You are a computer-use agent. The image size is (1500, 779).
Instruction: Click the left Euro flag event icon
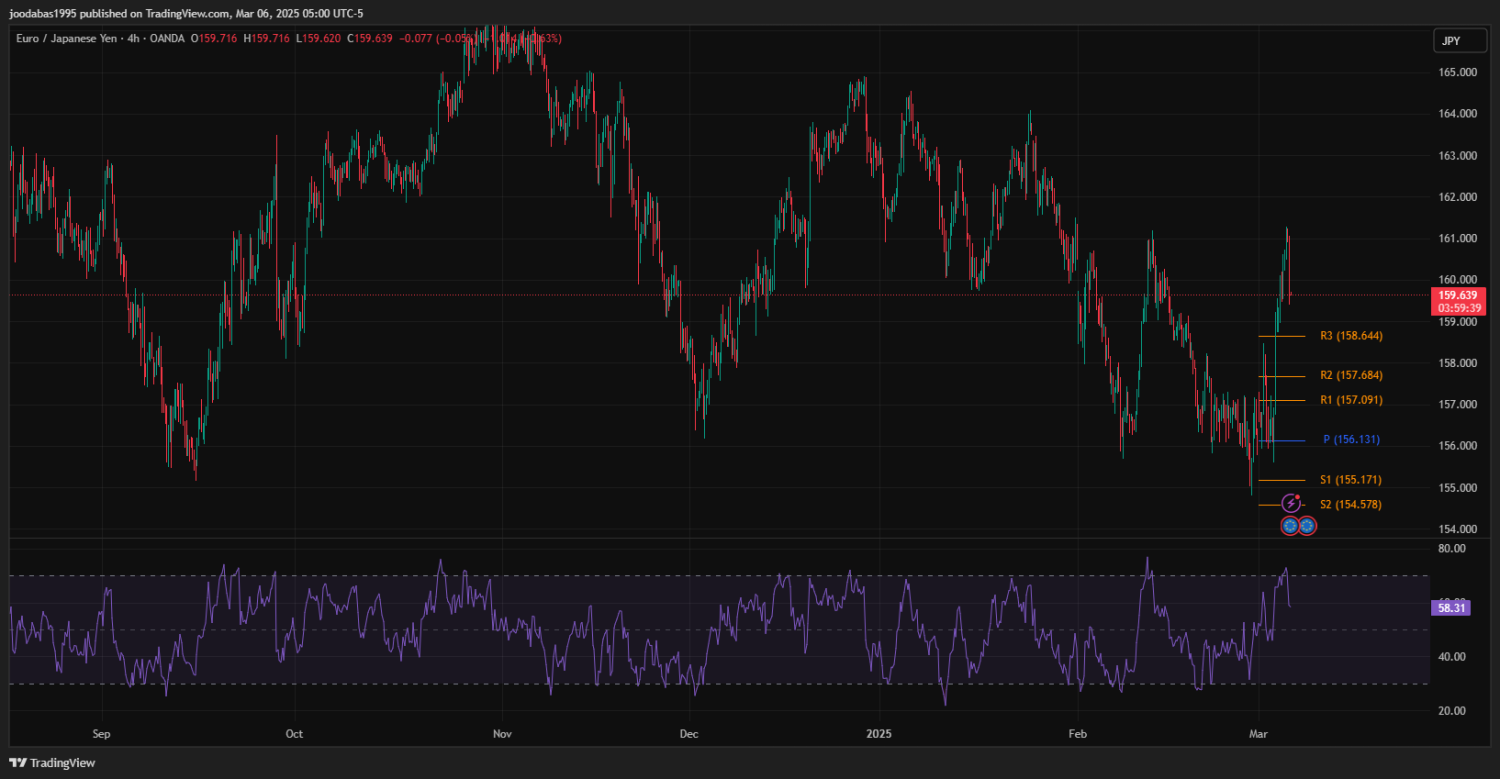coord(1291,525)
